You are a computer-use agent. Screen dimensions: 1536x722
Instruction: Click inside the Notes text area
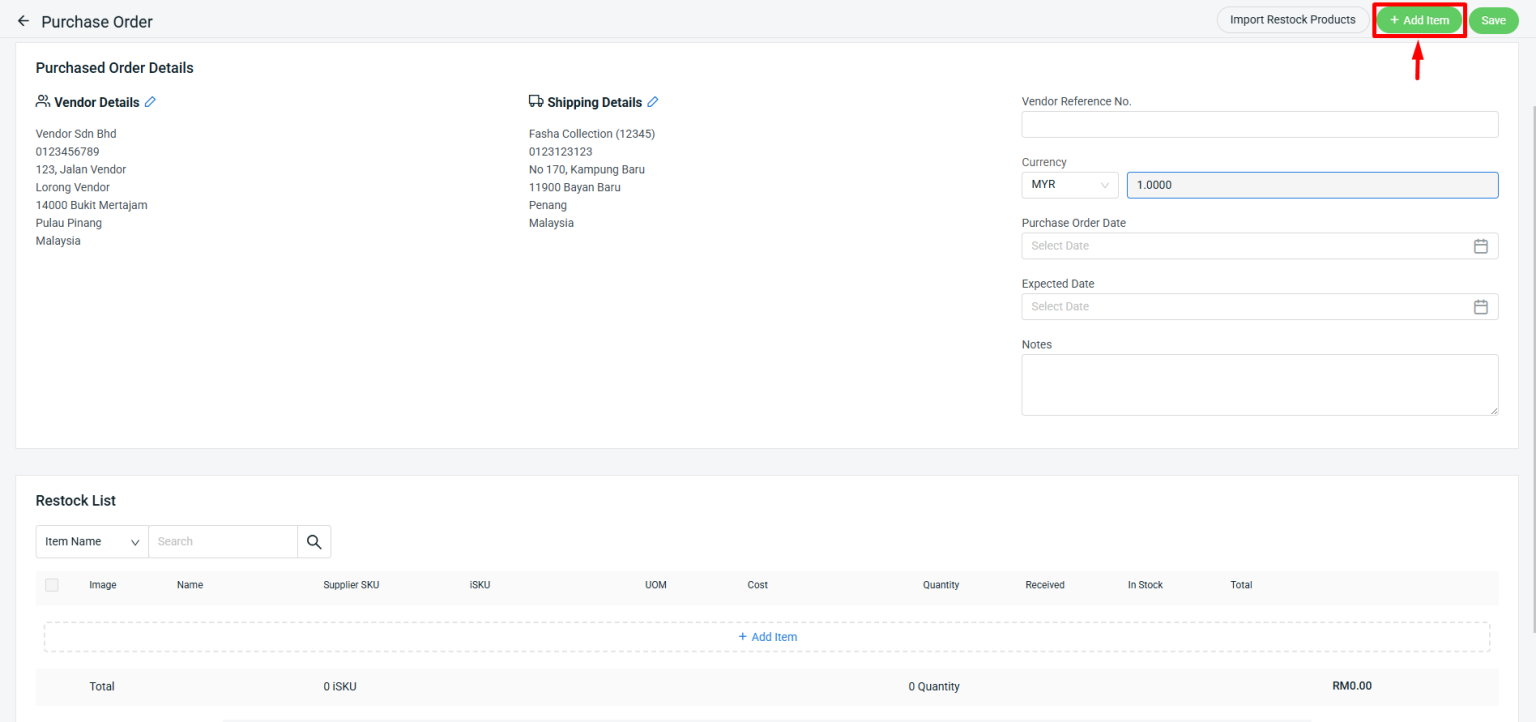pyautogui.click(x=1259, y=384)
